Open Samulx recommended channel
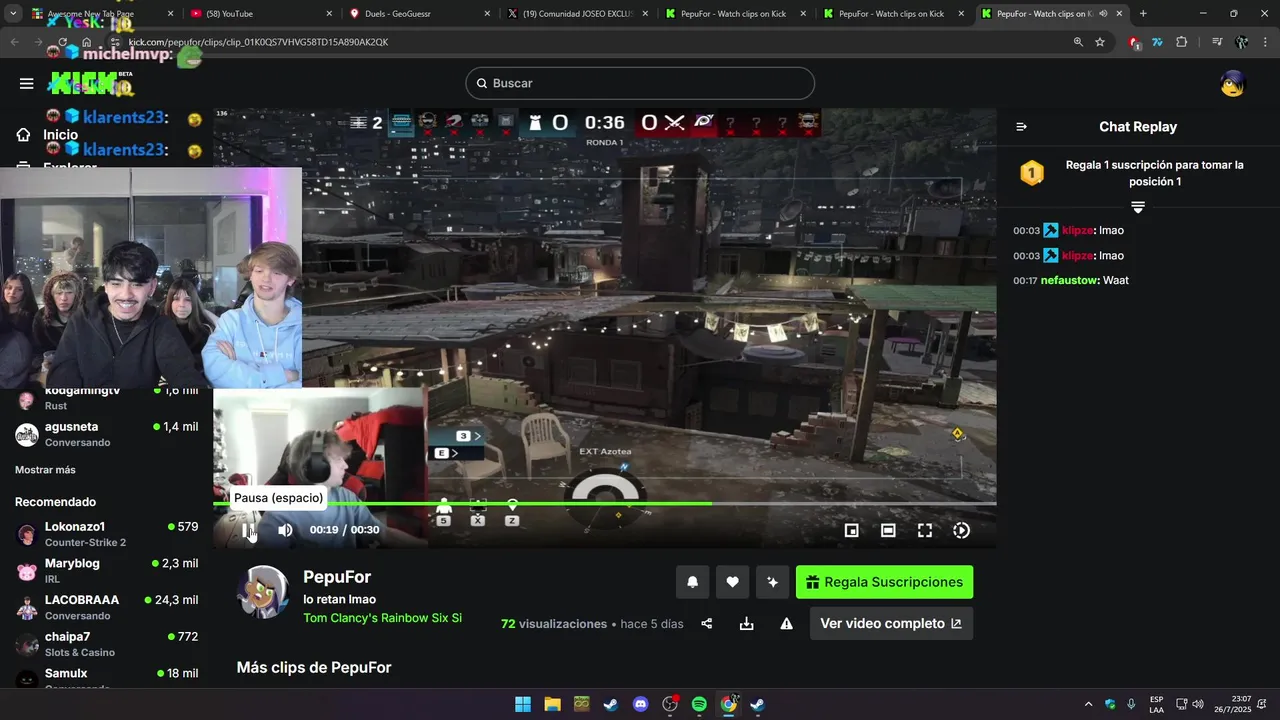Viewport: 1280px width, 720px height. point(106,679)
